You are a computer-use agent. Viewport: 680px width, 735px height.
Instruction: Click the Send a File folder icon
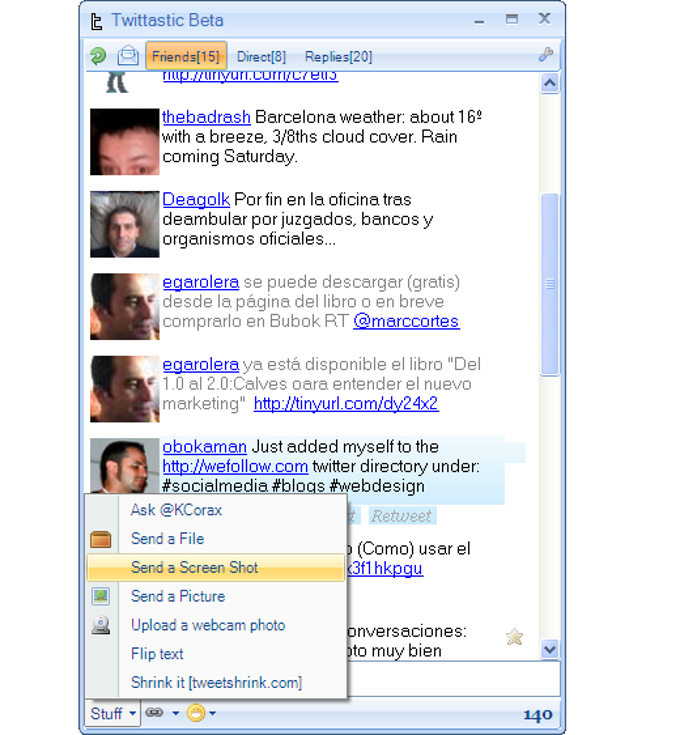[101, 539]
